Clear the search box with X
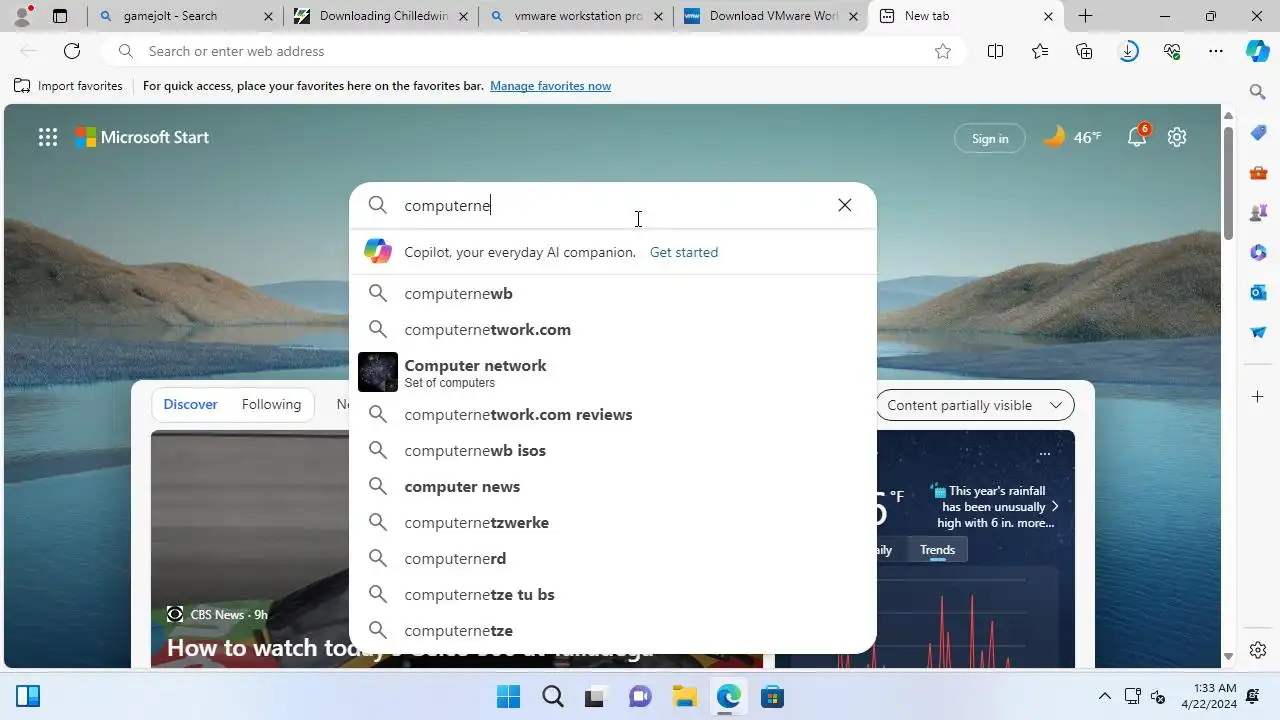The width and height of the screenshot is (1280, 720). pos(845,205)
